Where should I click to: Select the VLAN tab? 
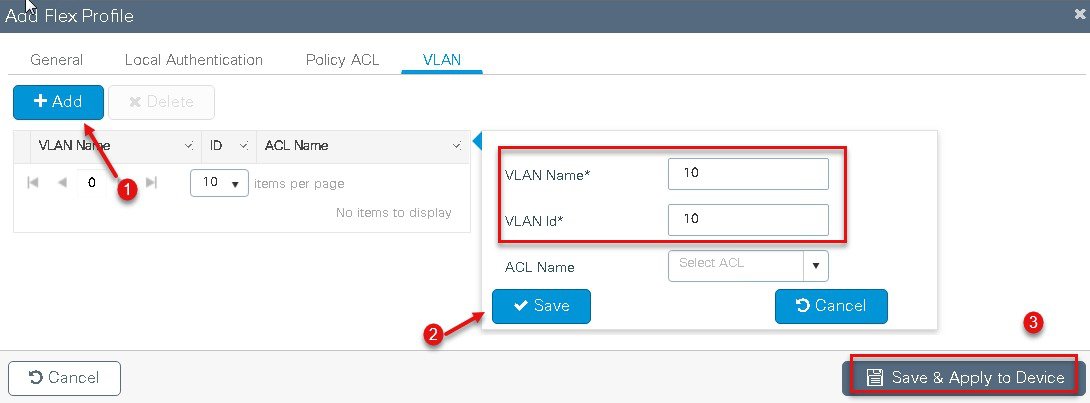tap(442, 60)
